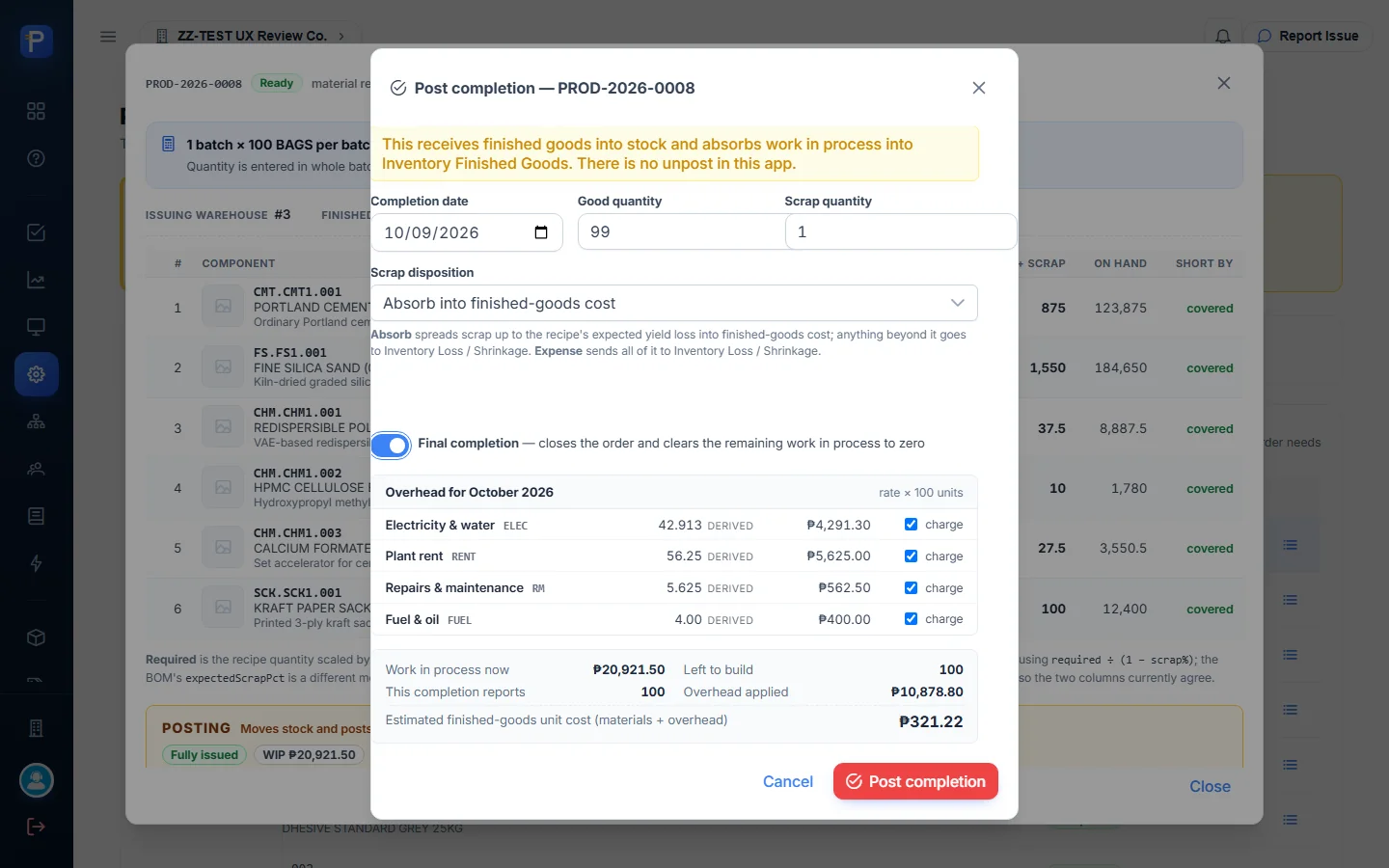This screenshot has width=1389, height=868.
Task: Uncheck charge for Repairs & maintenance
Action: pos(911,587)
